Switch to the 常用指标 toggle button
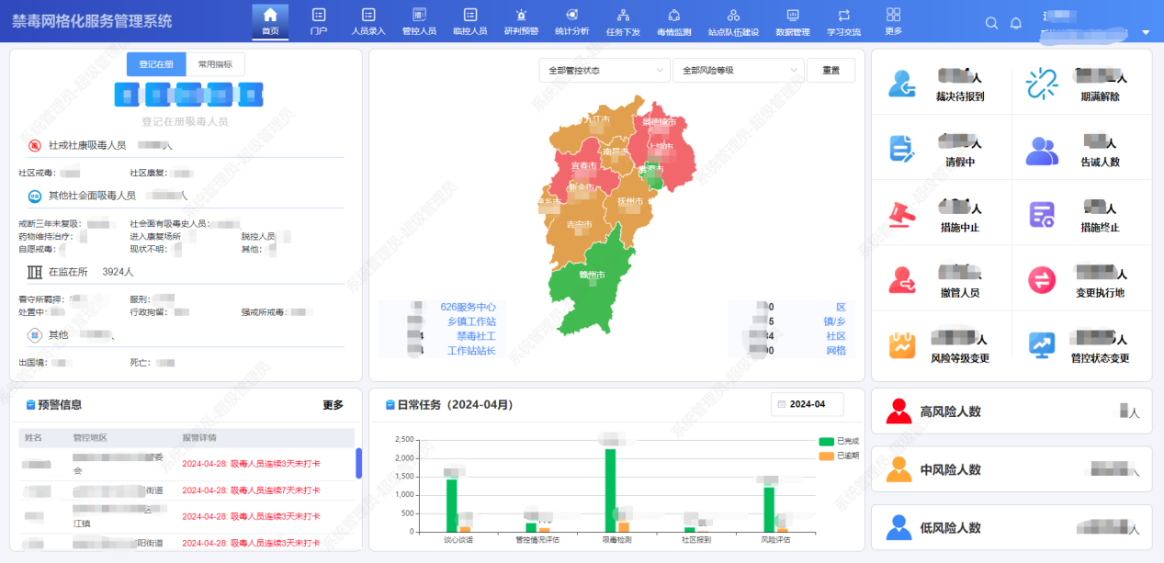1164x563 pixels. 214,64
